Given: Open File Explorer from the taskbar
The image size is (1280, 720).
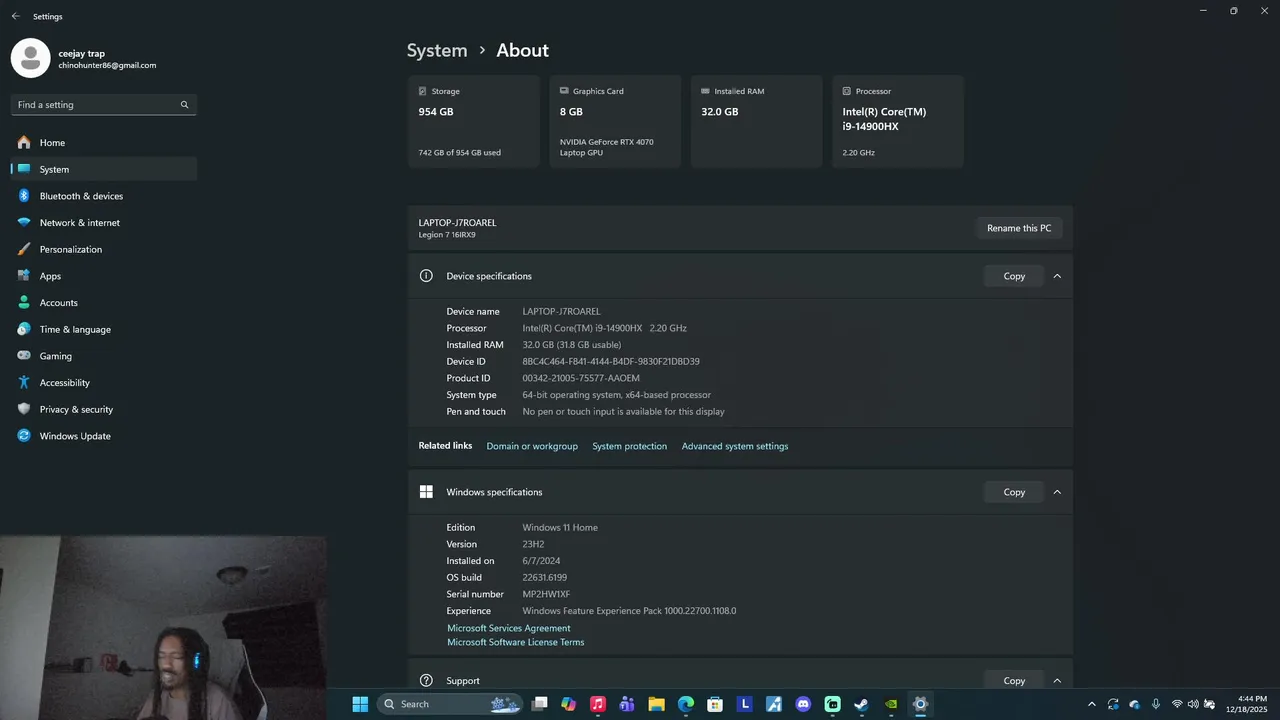Looking at the screenshot, I should 656,704.
